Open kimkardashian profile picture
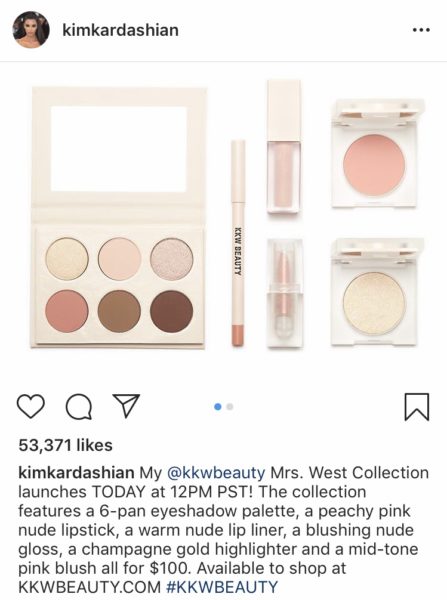The height and width of the screenshot is (600, 447). 31,29
